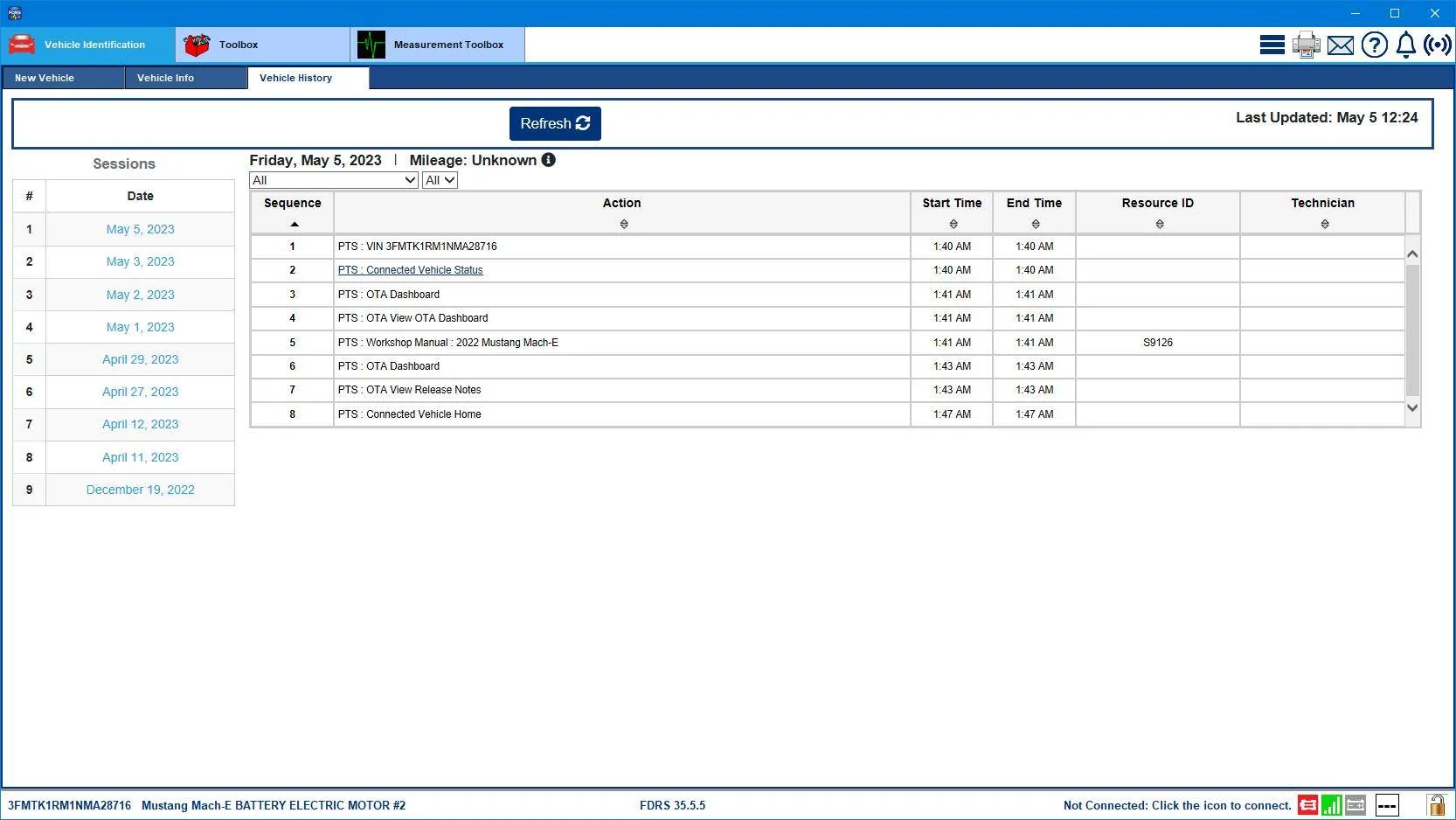Open the notifications bell icon
Screen dimensions: 1456x820
[1406, 45]
